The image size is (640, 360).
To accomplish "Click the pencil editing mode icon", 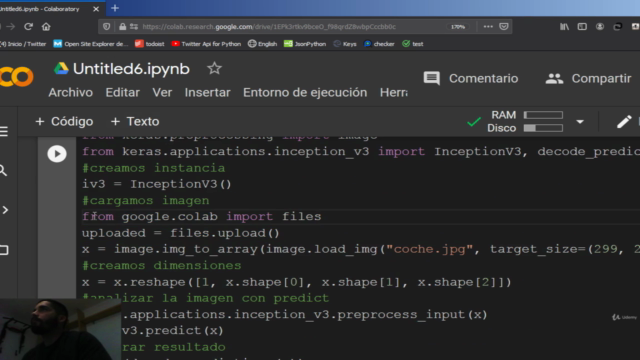I will pyautogui.click(x=624, y=121).
